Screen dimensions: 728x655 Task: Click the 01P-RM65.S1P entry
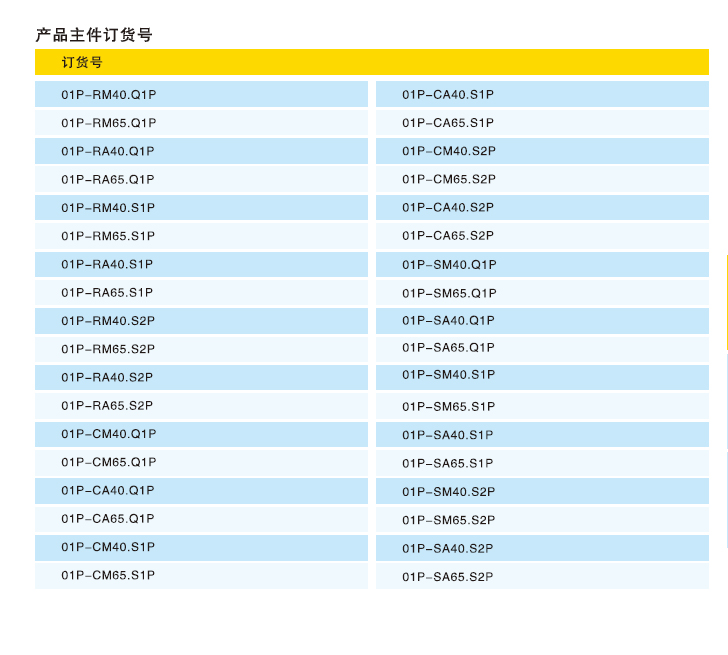pos(108,236)
